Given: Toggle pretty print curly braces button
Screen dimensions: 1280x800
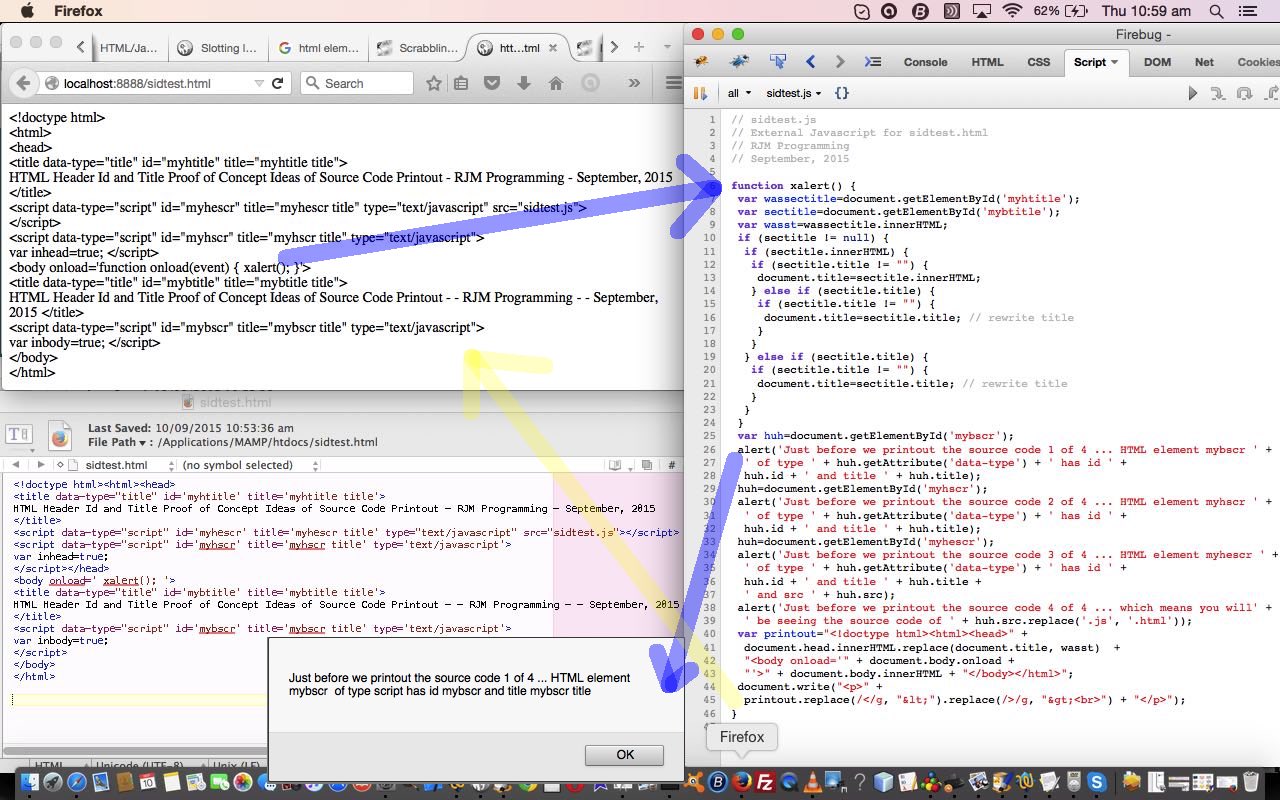Looking at the screenshot, I should tap(842, 93).
